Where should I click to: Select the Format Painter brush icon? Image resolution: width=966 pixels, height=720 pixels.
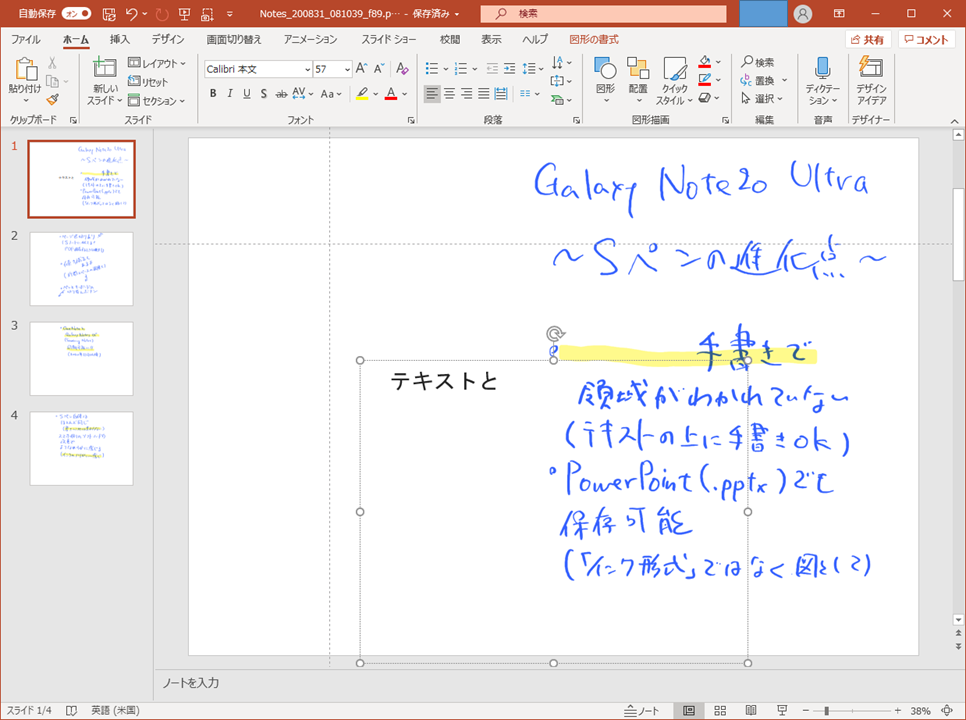pos(52,99)
